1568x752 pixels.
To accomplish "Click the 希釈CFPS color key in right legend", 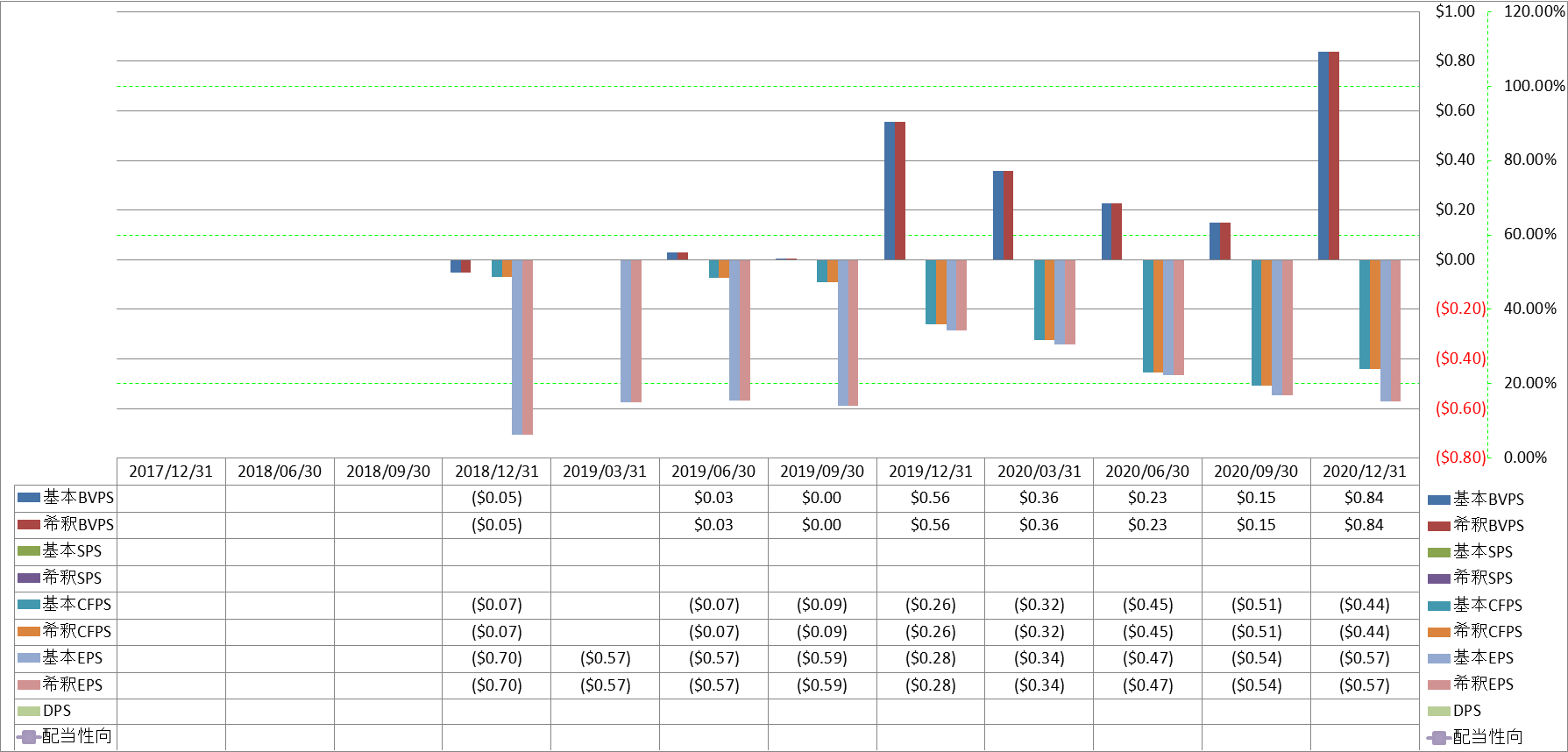I will tap(1438, 632).
